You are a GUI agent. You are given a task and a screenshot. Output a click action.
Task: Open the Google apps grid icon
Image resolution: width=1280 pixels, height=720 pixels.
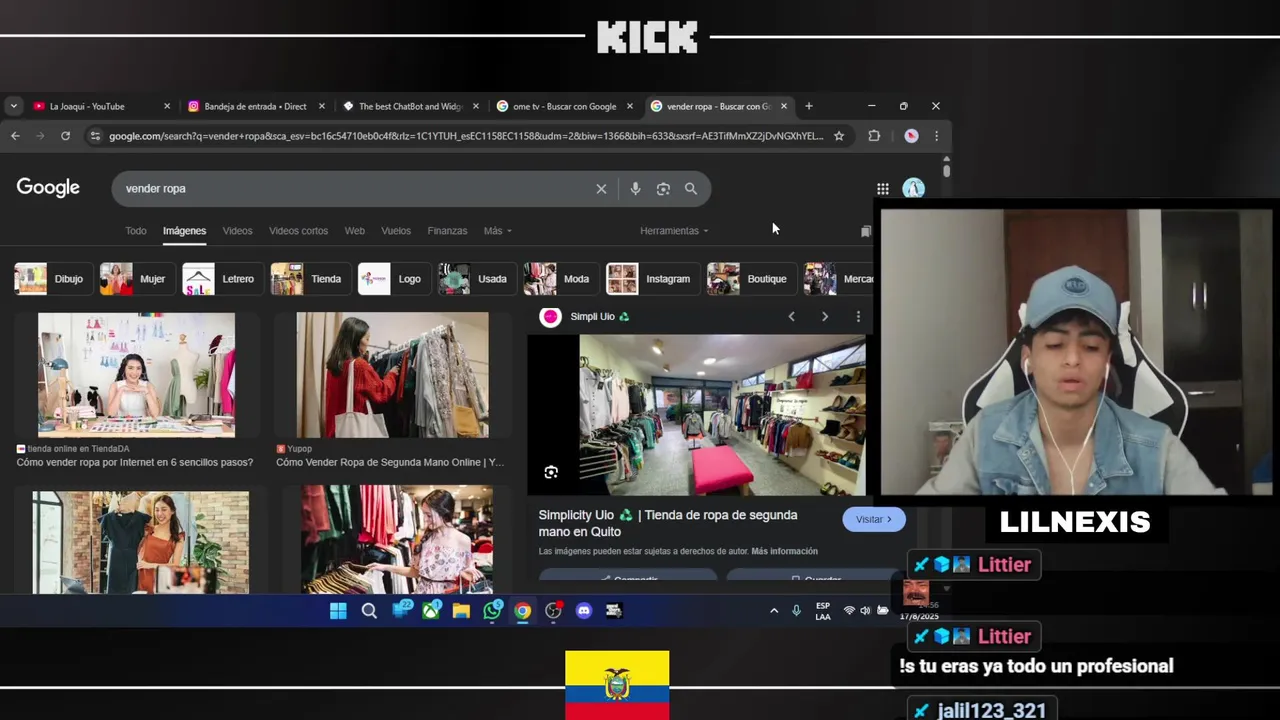click(x=883, y=189)
